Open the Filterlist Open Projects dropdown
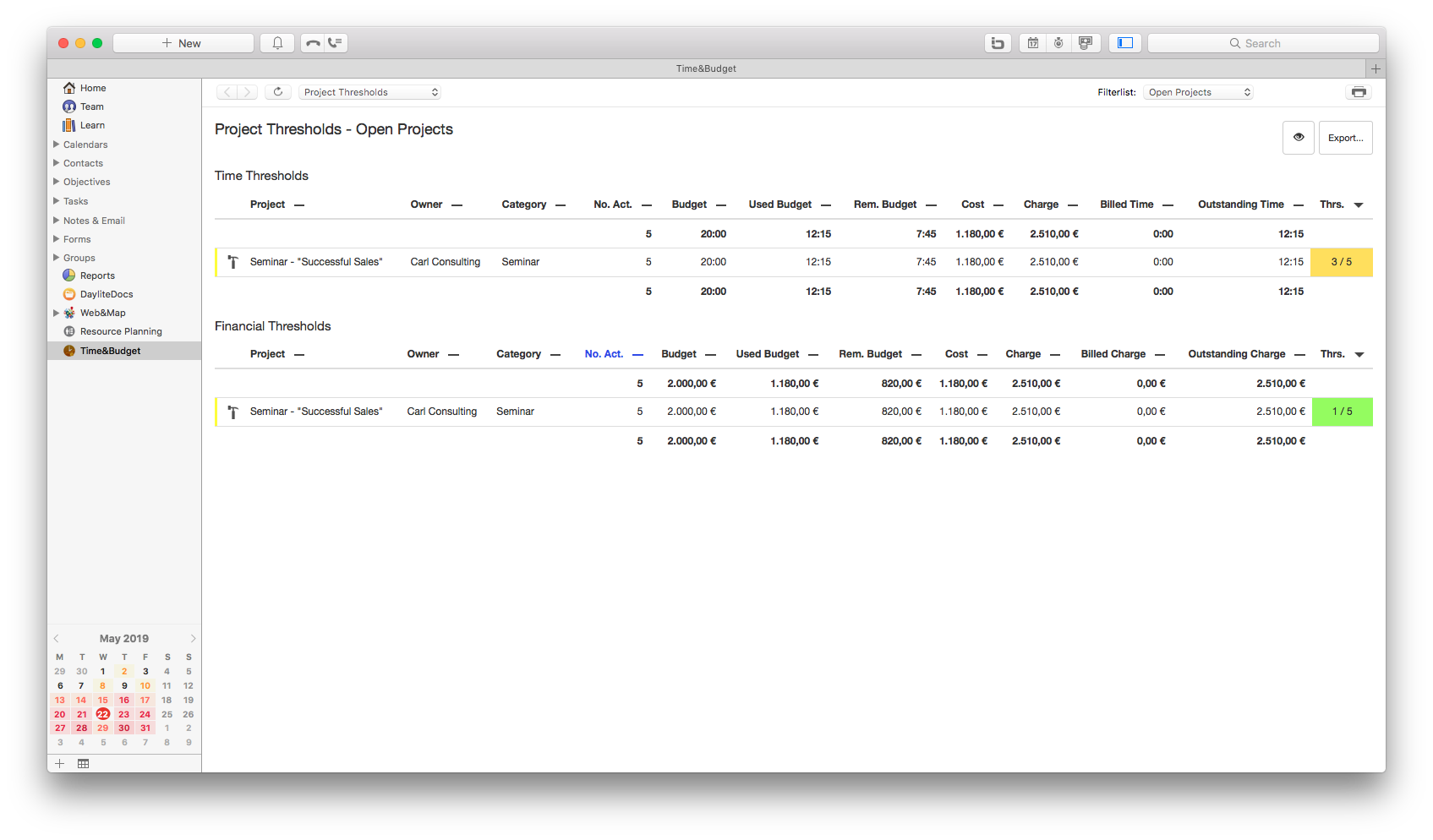This screenshot has width=1433, height=840. 1198,92
